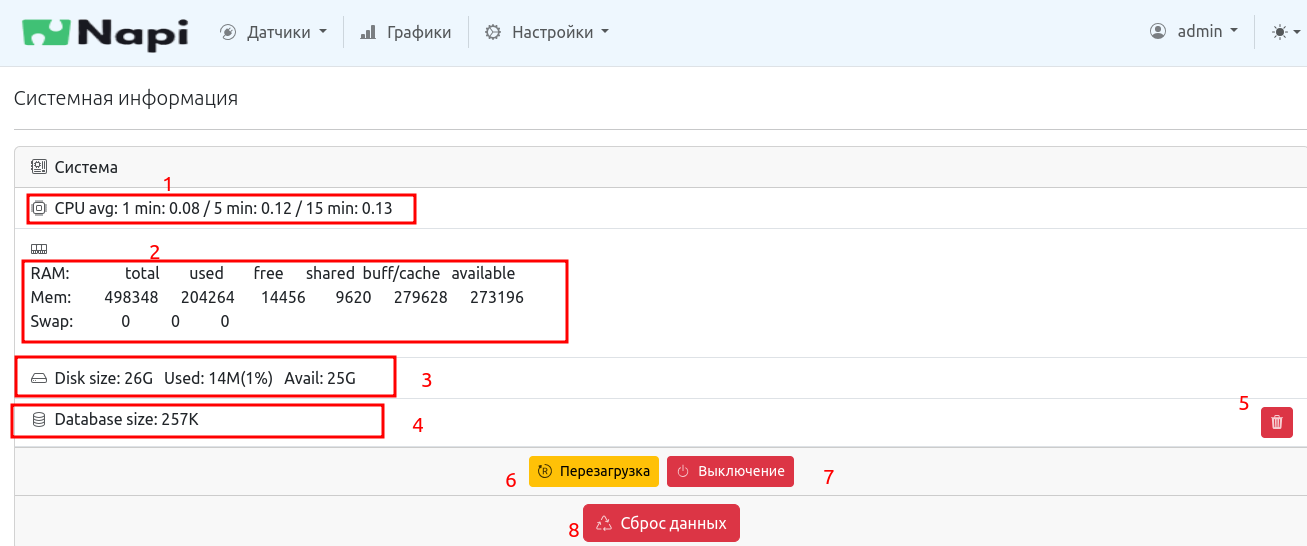
Task: Click the CPU chip icon beside CPU avg
Action: (39, 209)
